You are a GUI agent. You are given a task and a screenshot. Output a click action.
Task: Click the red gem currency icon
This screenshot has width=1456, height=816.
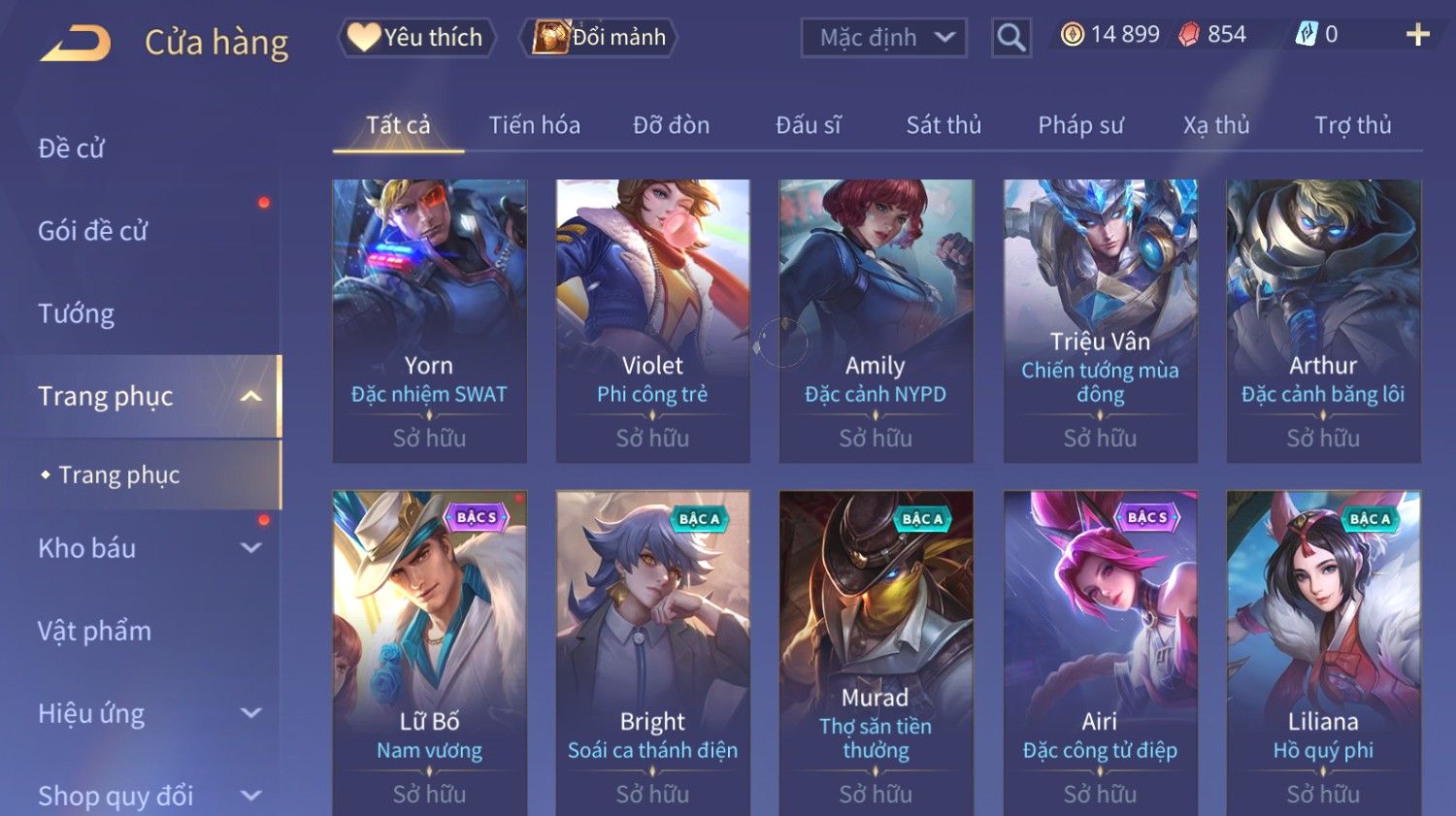click(1189, 35)
